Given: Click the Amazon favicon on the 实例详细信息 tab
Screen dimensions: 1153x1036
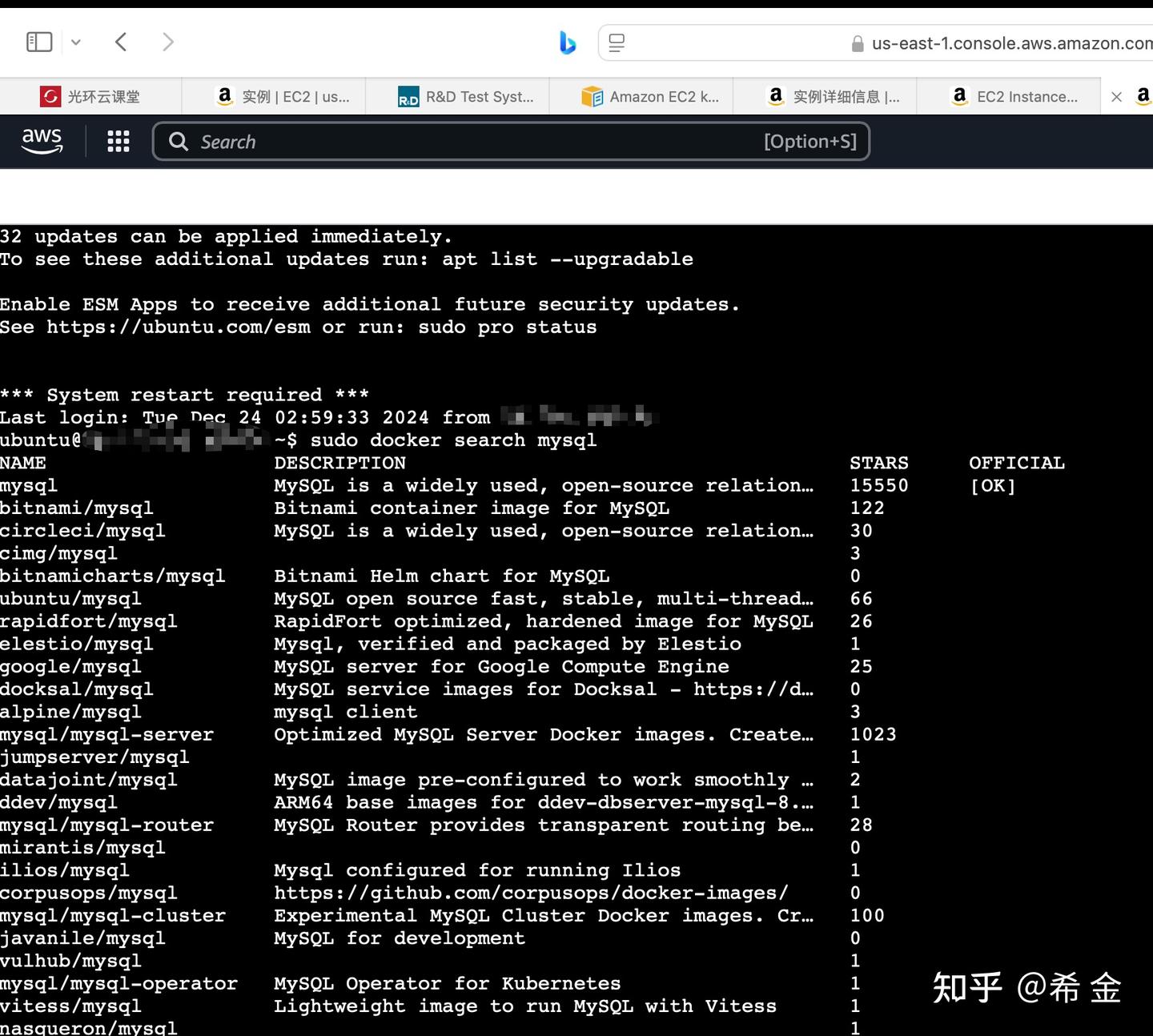Looking at the screenshot, I should (x=776, y=96).
